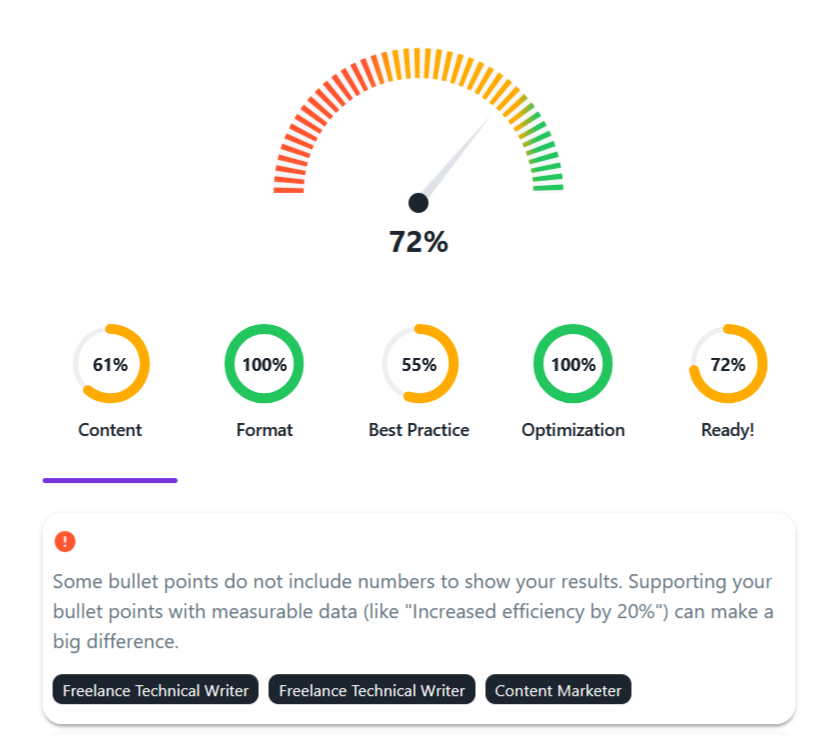Click the purple underline indicator below Content

[x=110, y=480]
